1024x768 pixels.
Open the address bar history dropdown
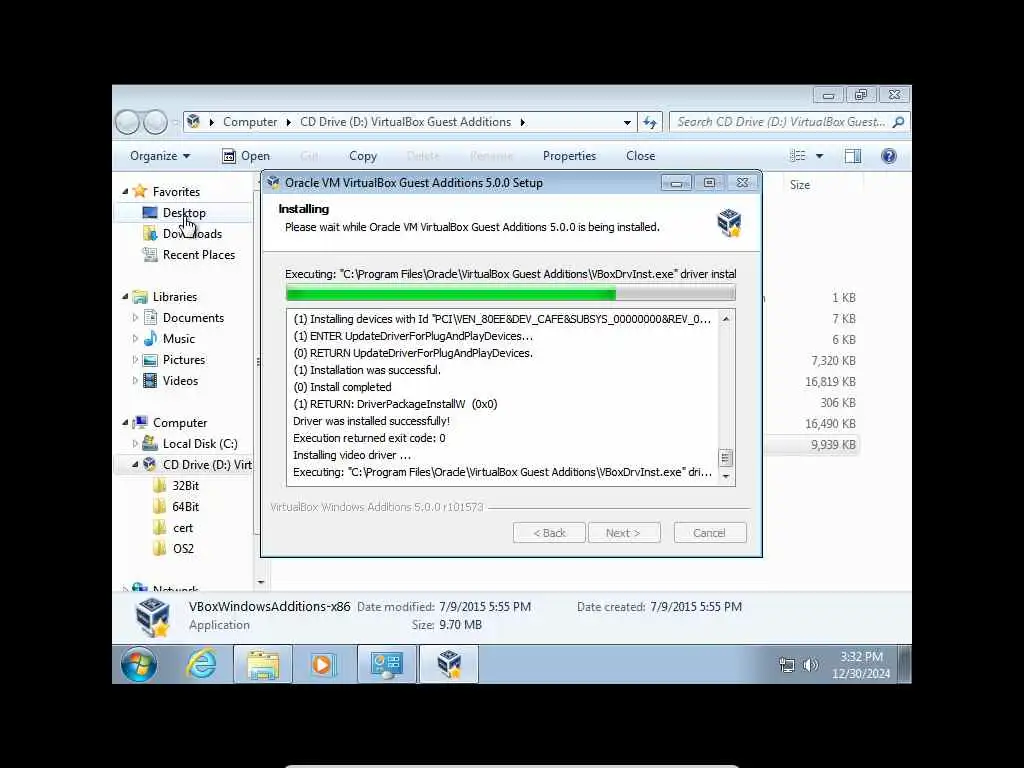click(x=627, y=122)
